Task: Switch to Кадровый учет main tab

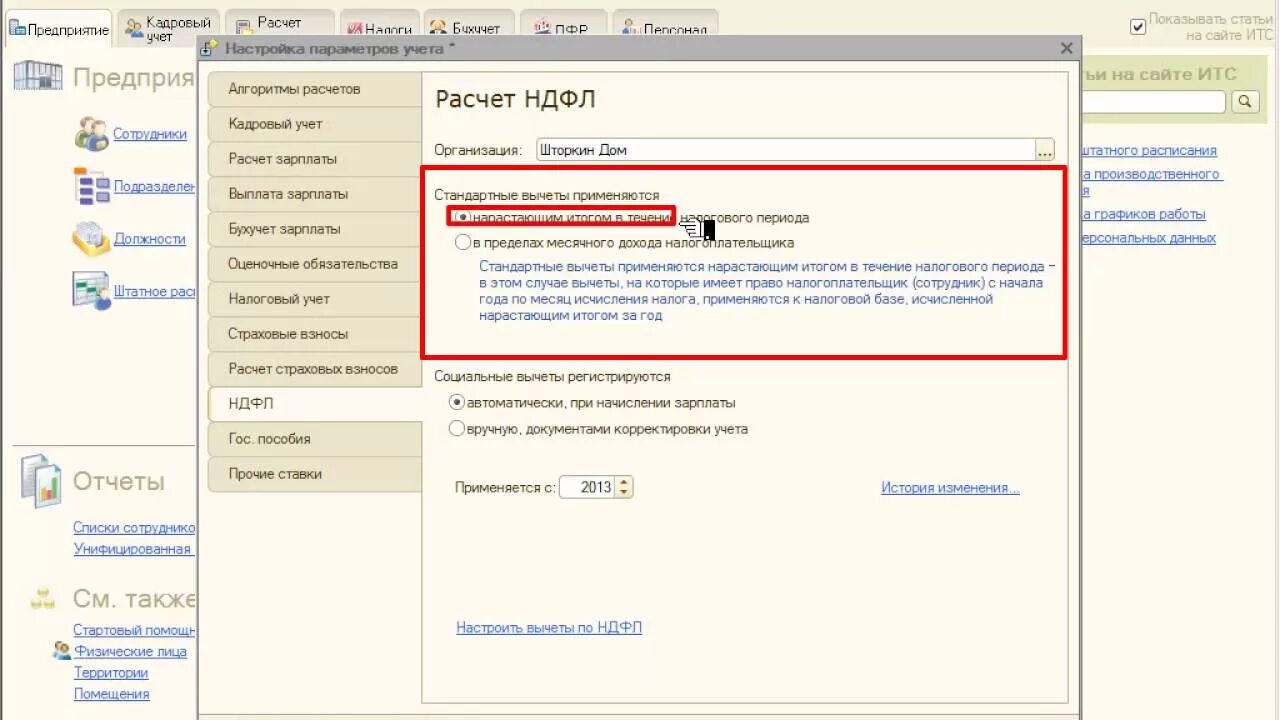Action: click(x=168, y=28)
